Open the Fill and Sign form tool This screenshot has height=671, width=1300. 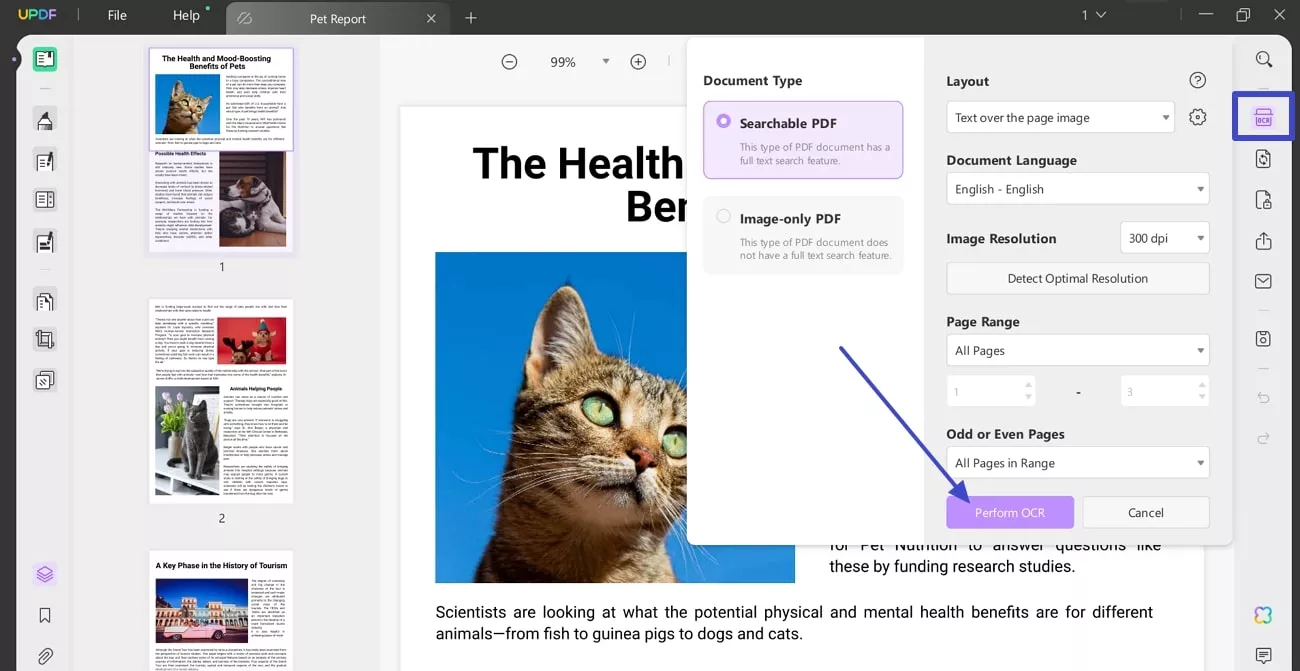[45, 241]
